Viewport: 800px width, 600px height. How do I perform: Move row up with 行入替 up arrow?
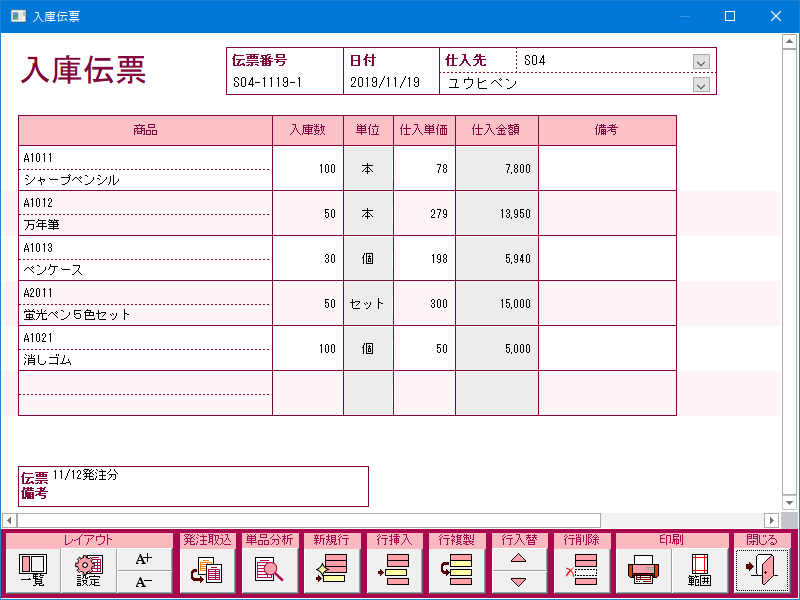518,559
